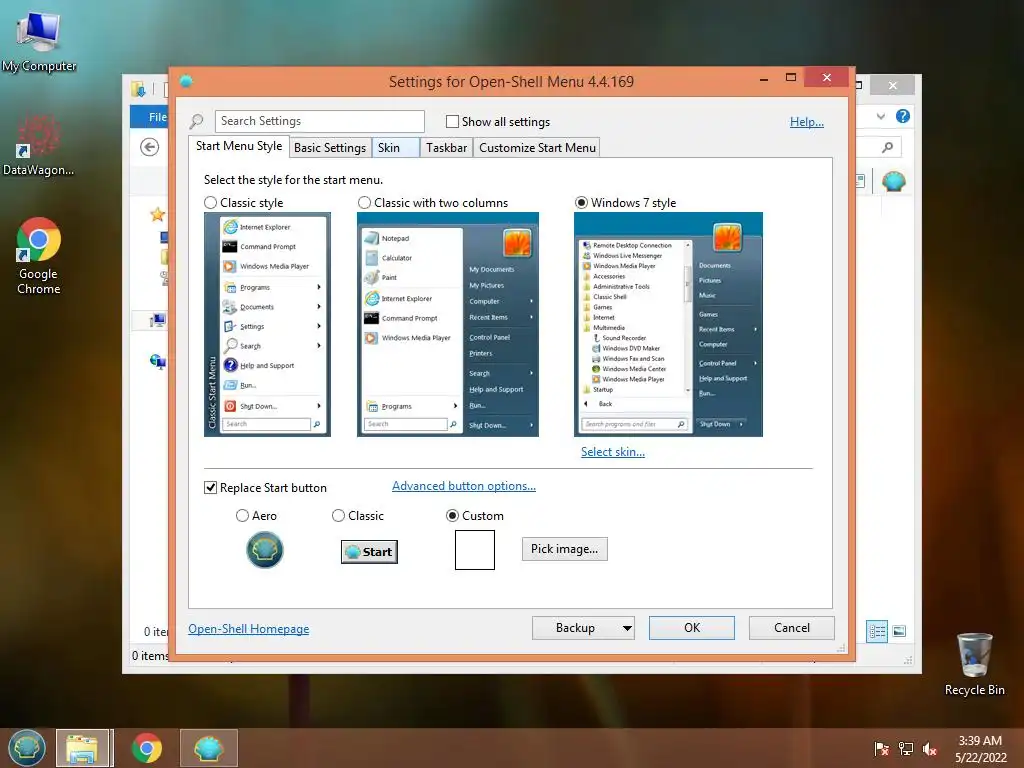
Task: Choose the Aero start button option
Action: tap(242, 516)
